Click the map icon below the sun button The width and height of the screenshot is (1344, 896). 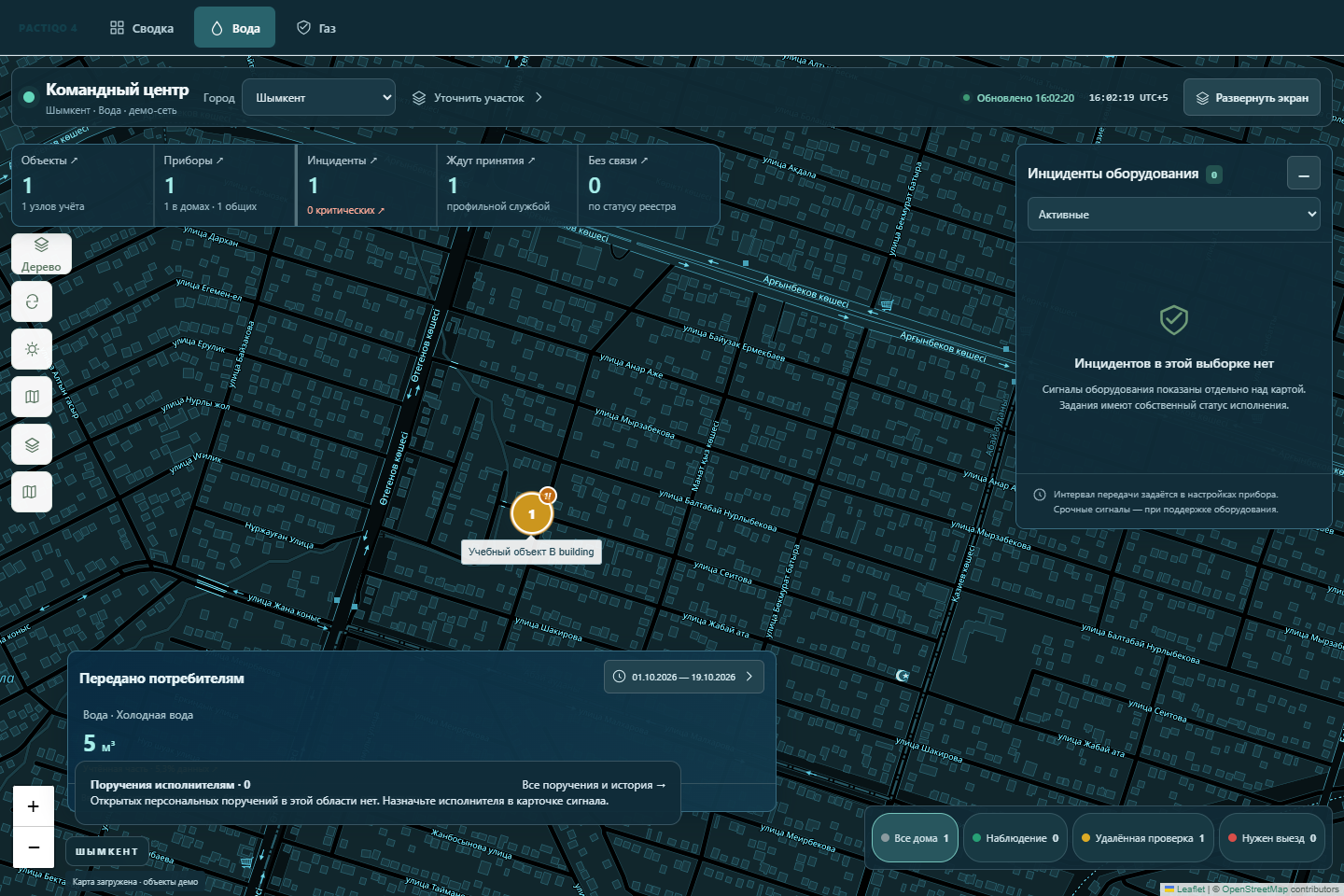tap(32, 397)
